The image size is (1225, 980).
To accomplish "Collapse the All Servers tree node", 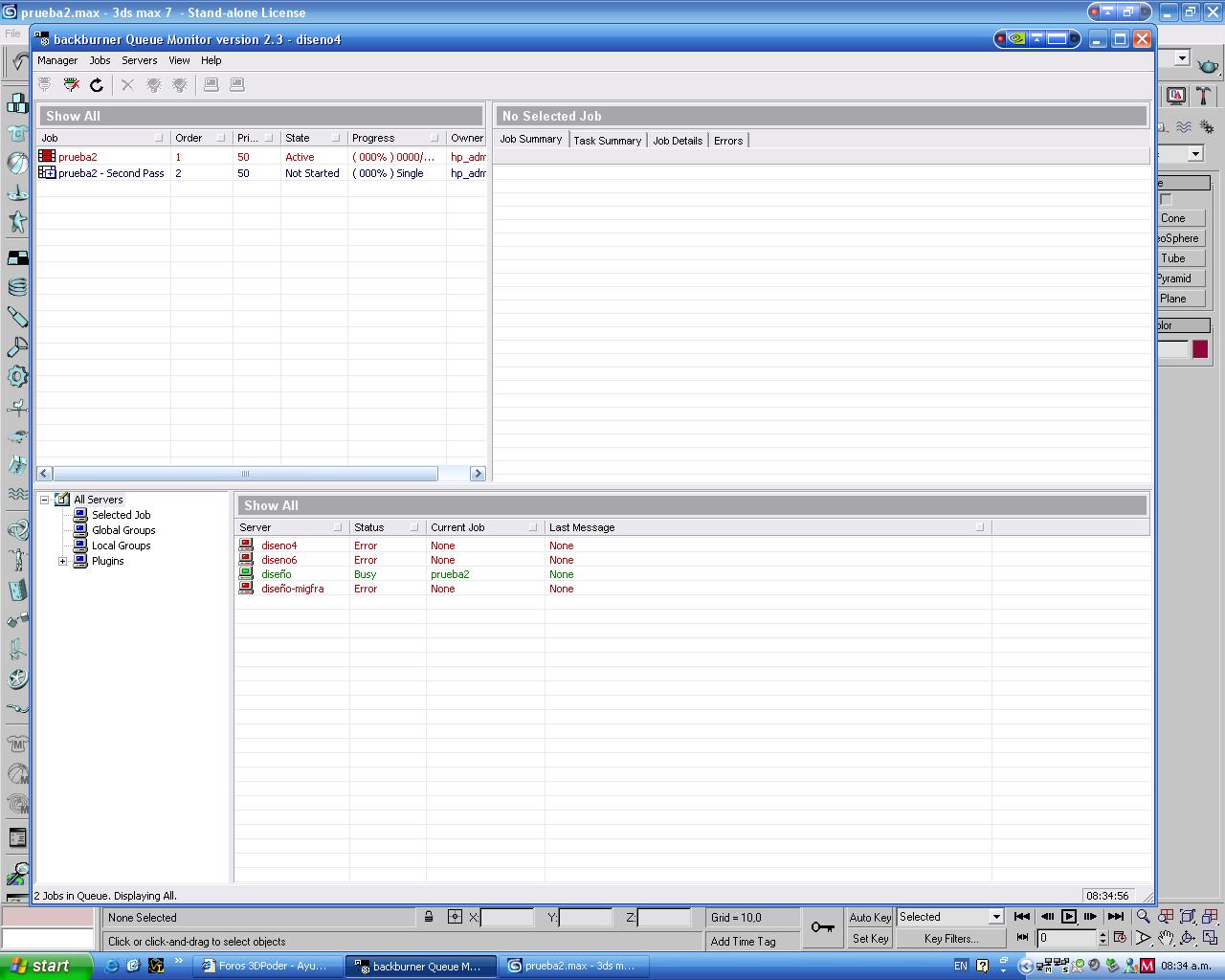I will click(x=44, y=500).
